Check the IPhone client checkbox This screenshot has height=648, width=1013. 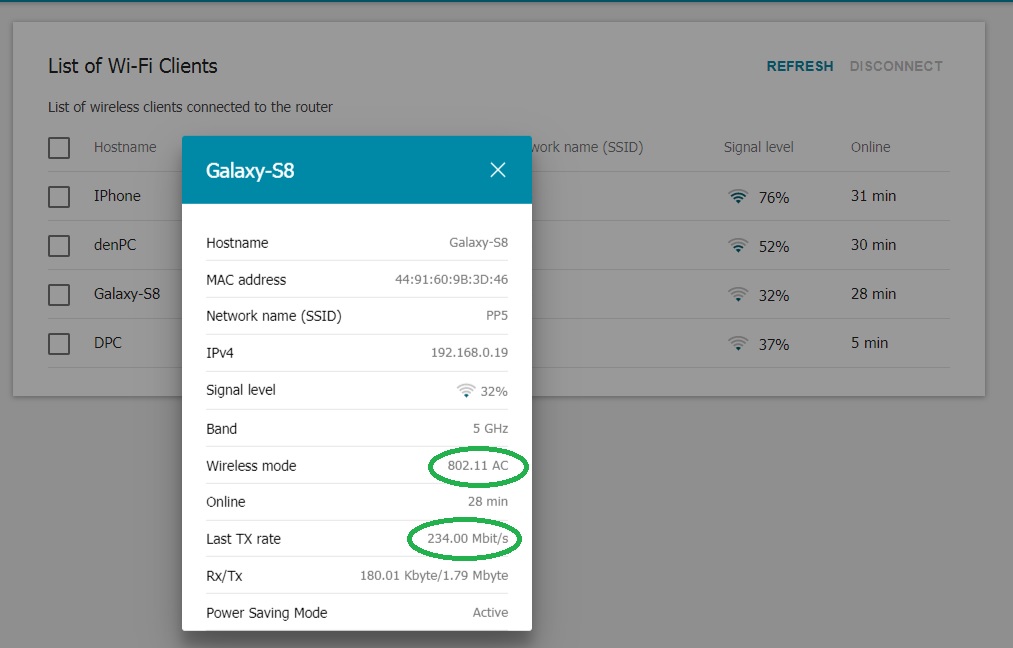coord(59,197)
